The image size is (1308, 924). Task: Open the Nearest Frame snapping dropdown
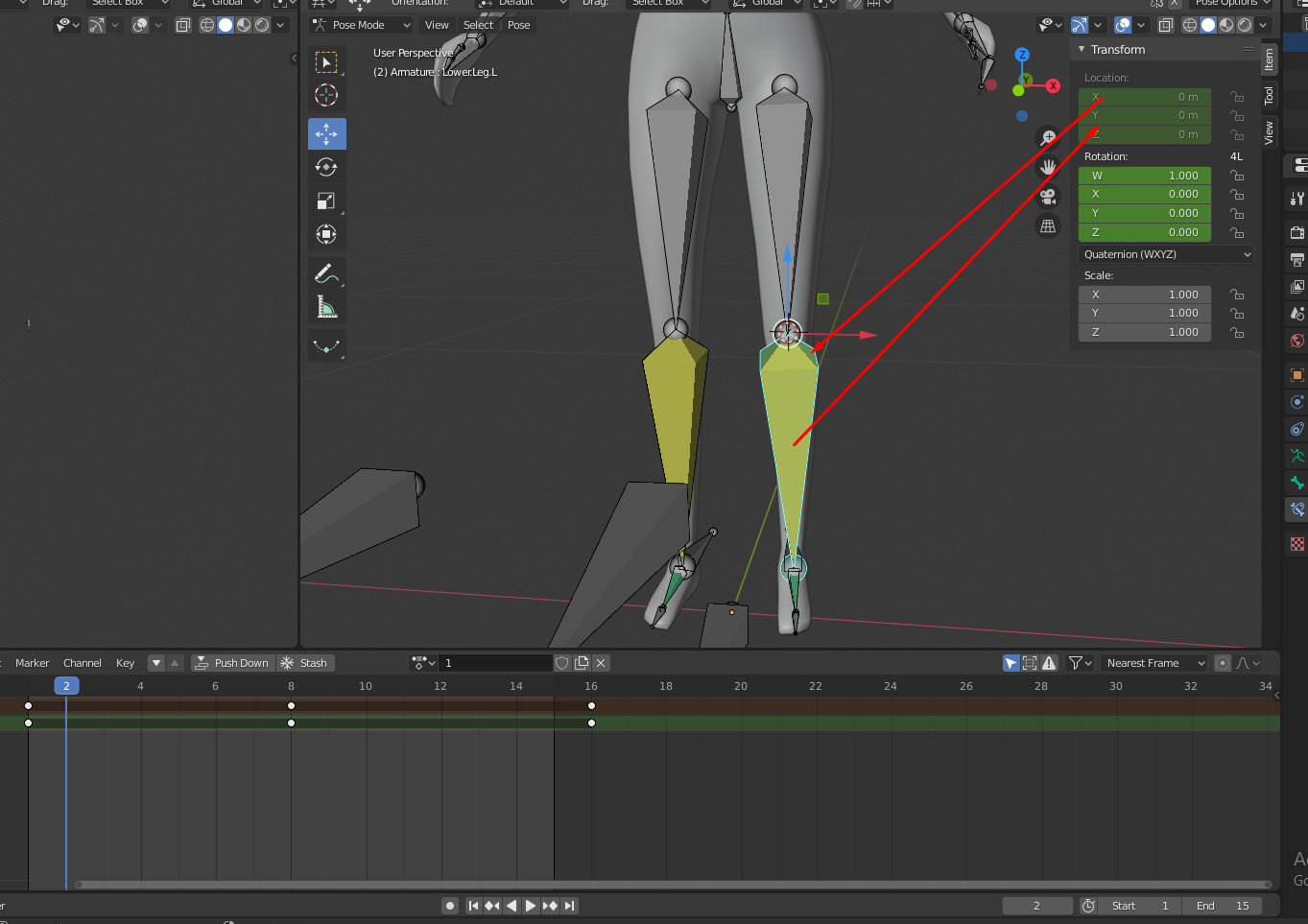point(1153,662)
